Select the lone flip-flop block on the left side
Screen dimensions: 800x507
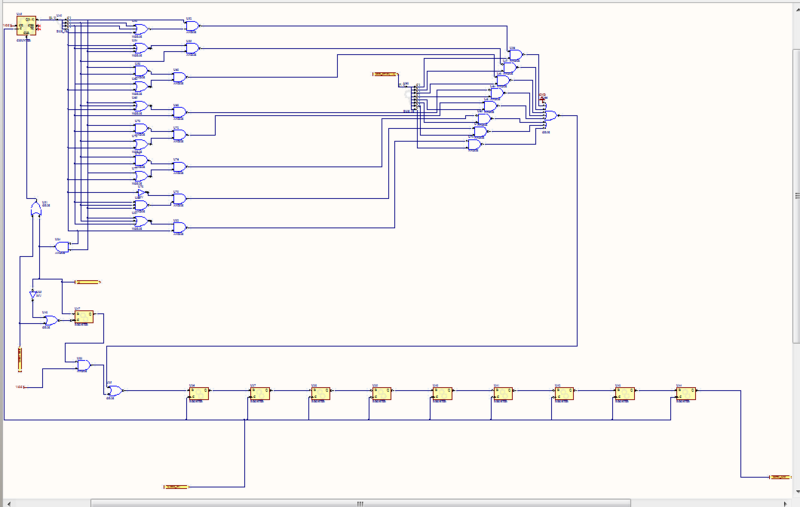pyautogui.click(x=84, y=317)
